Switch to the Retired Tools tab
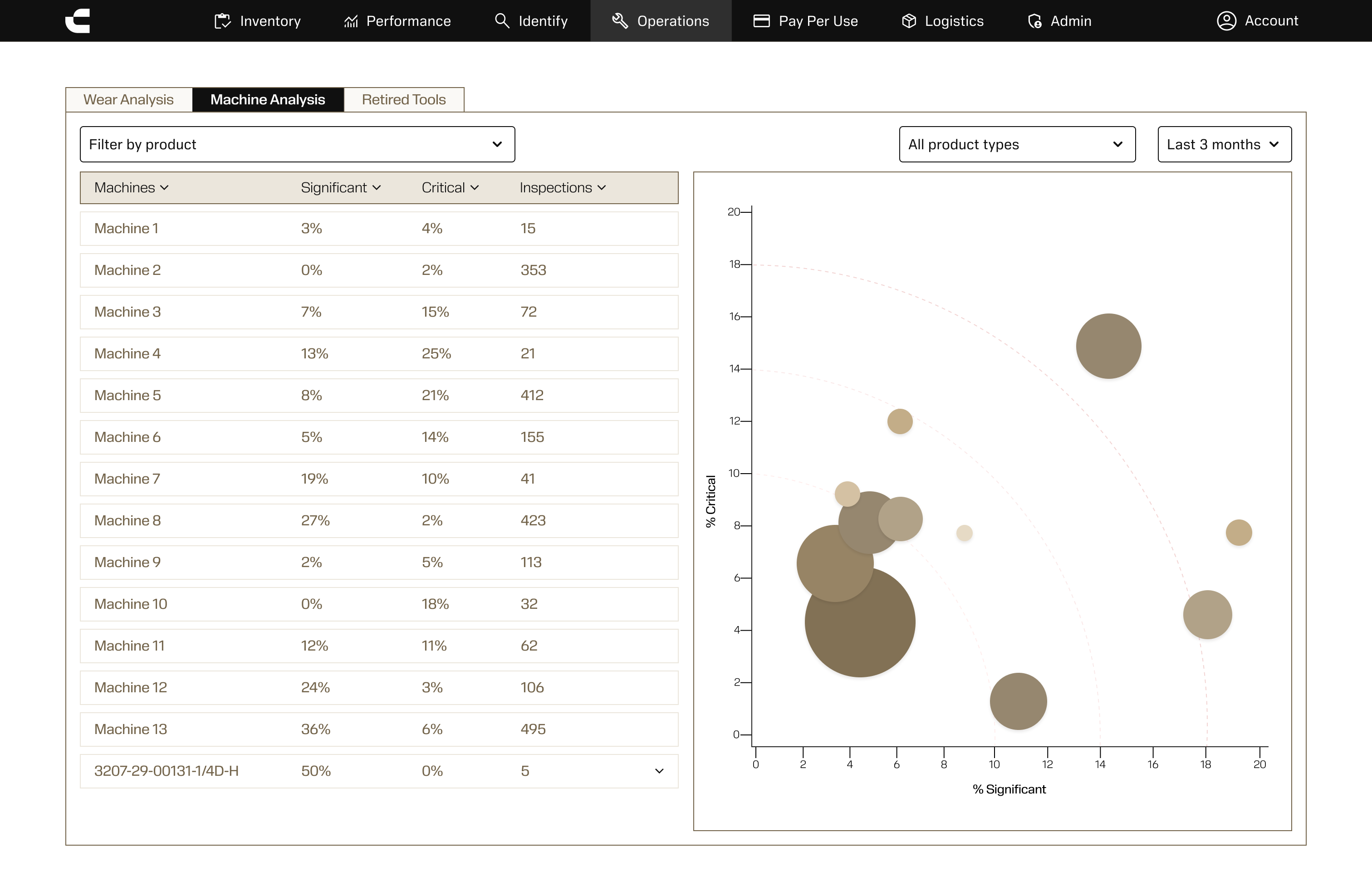 [403, 100]
